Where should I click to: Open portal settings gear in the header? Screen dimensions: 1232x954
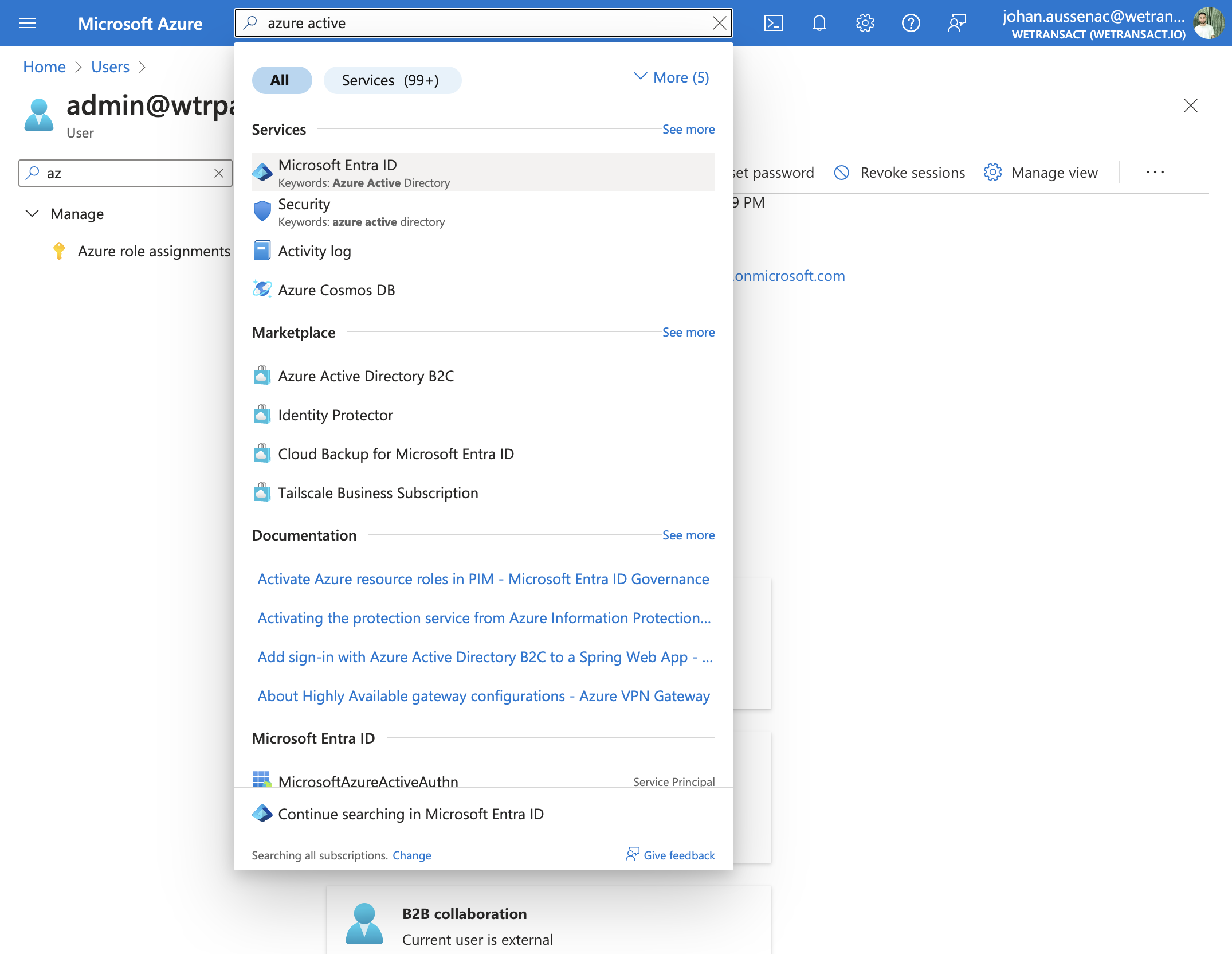pos(865,23)
